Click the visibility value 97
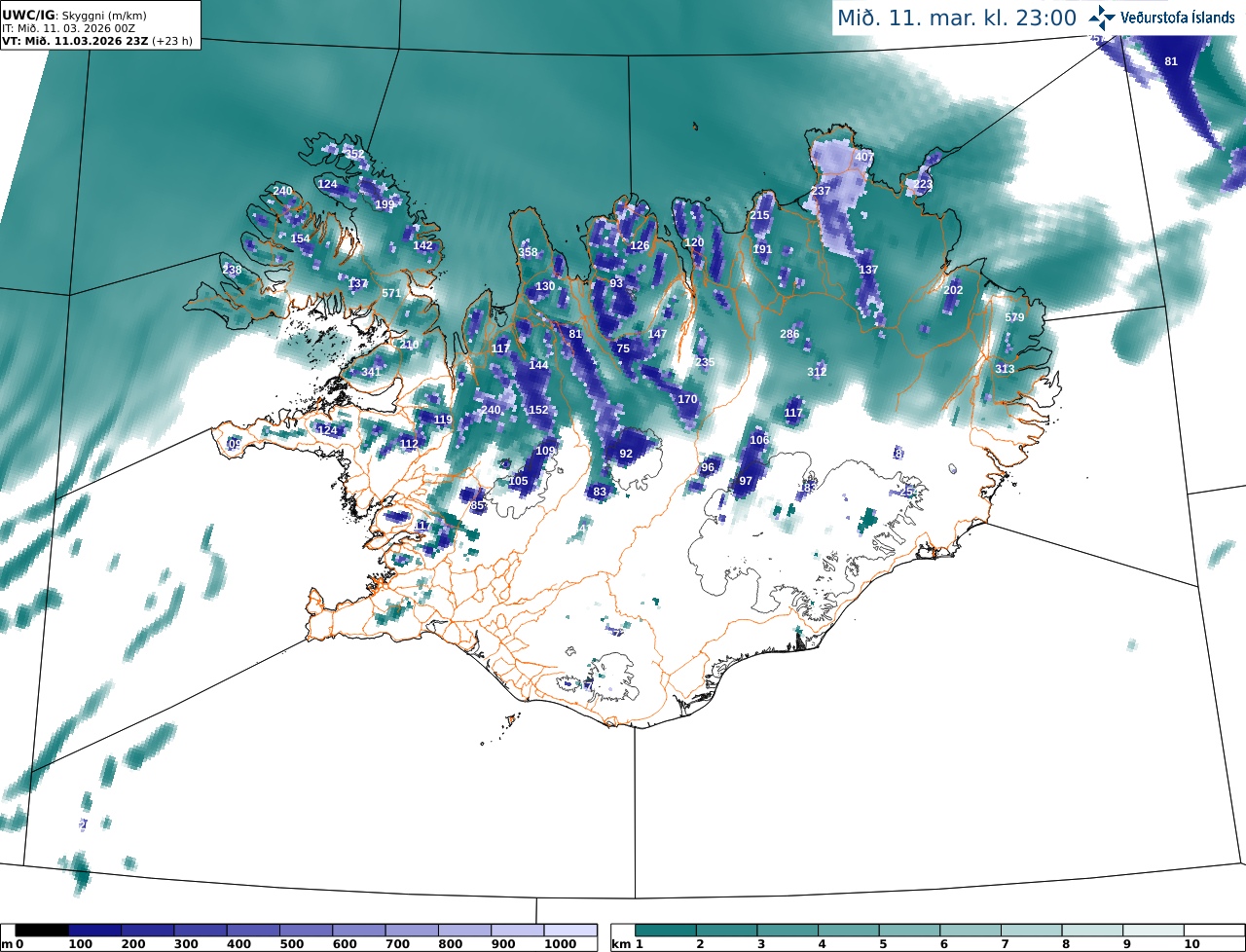The image size is (1246, 952). click(x=746, y=481)
